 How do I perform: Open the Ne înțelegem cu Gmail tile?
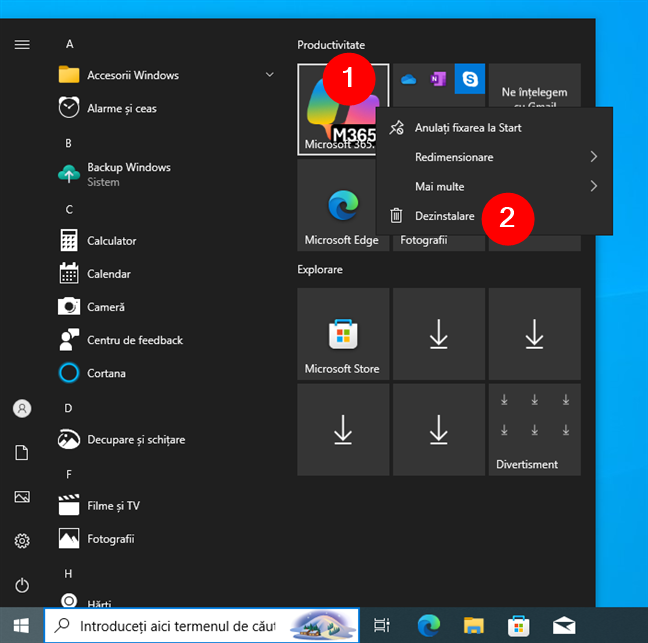[534, 86]
